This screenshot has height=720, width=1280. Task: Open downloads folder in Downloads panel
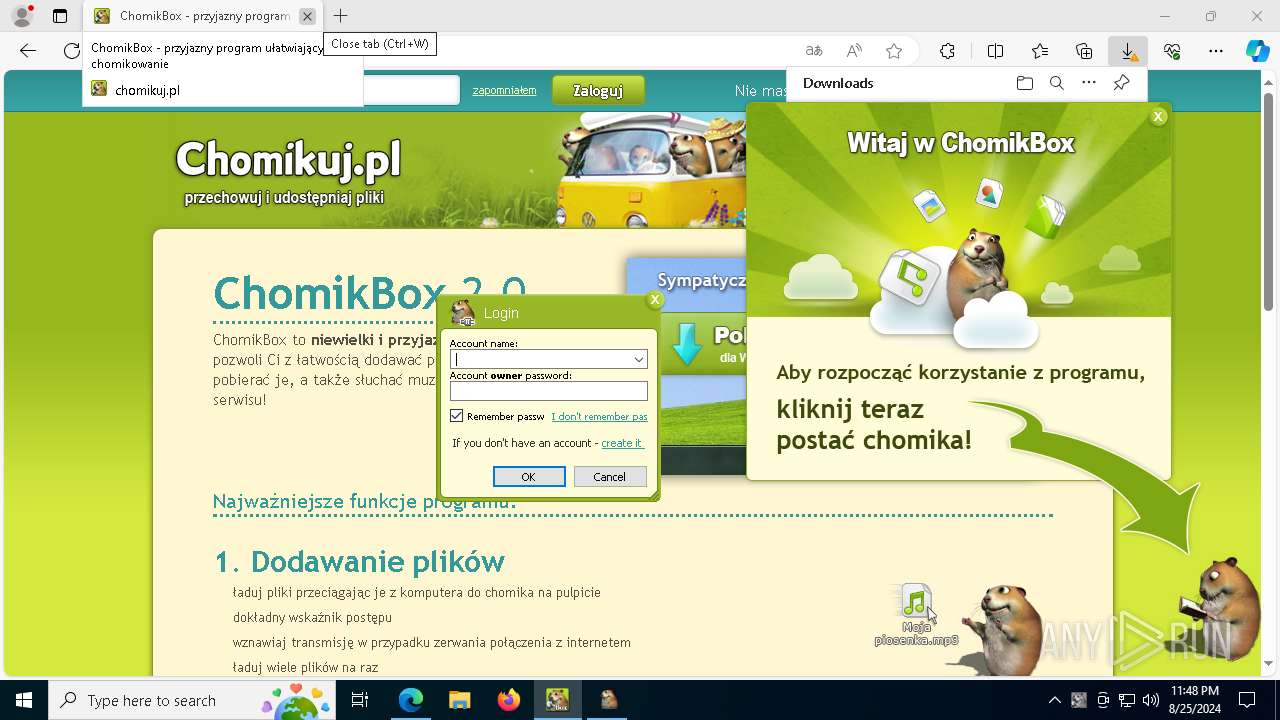(1024, 83)
